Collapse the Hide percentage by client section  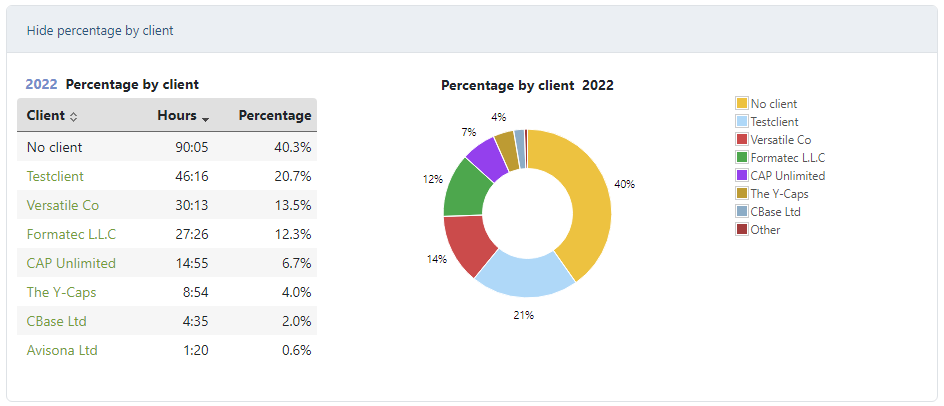coord(100,31)
